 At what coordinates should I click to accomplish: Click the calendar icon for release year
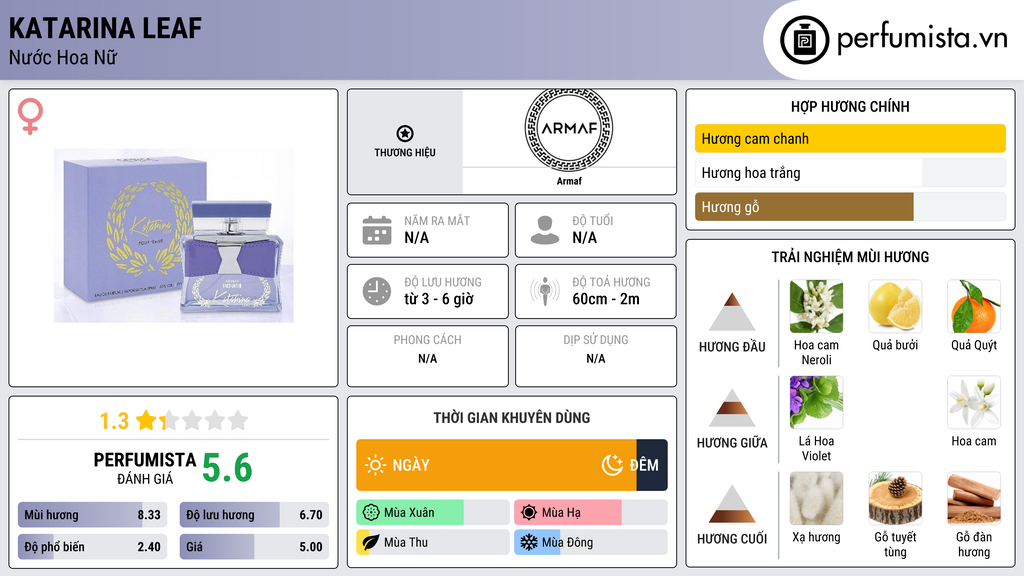click(x=376, y=230)
